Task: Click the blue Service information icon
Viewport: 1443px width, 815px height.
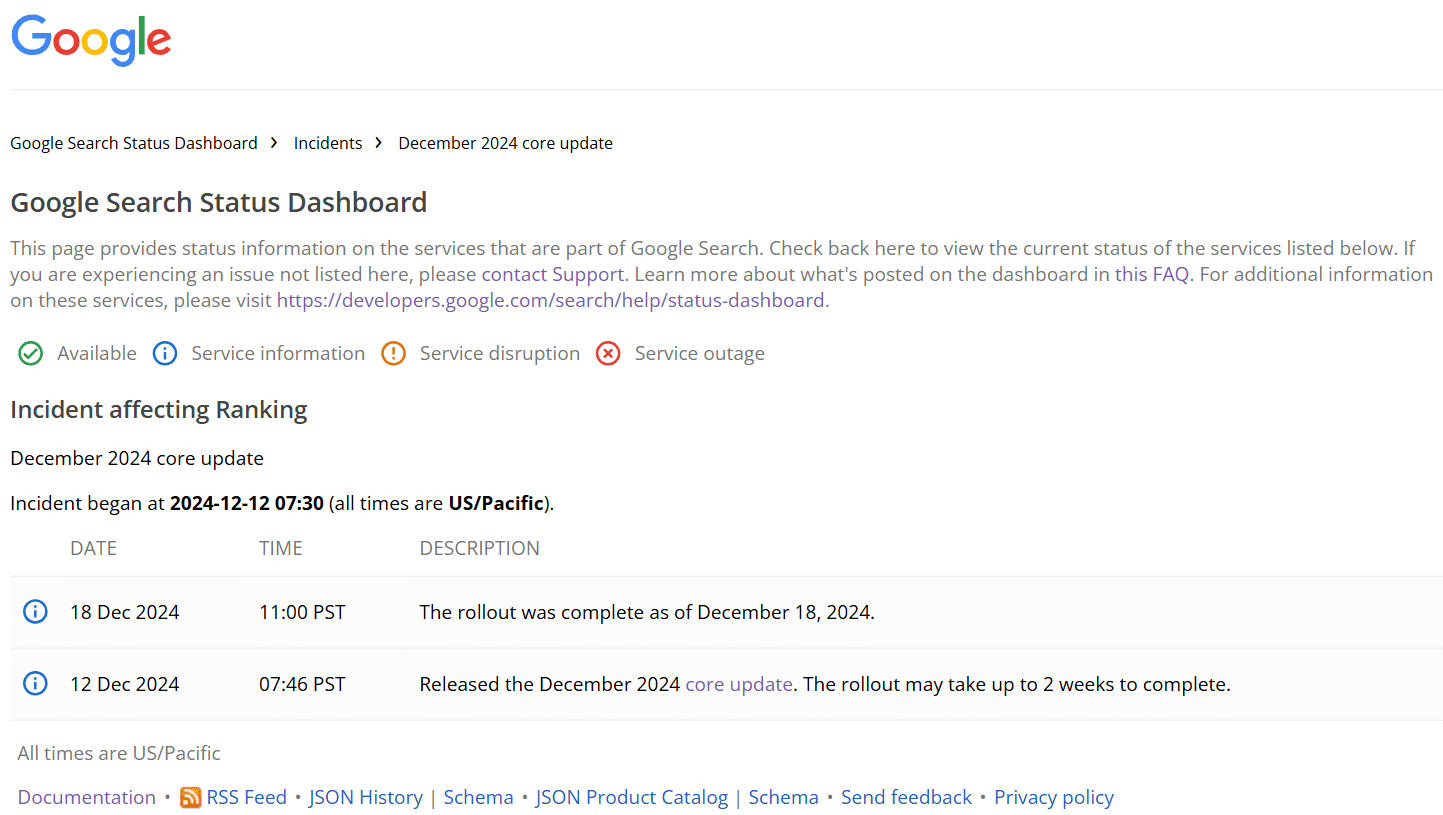Action: 165,353
